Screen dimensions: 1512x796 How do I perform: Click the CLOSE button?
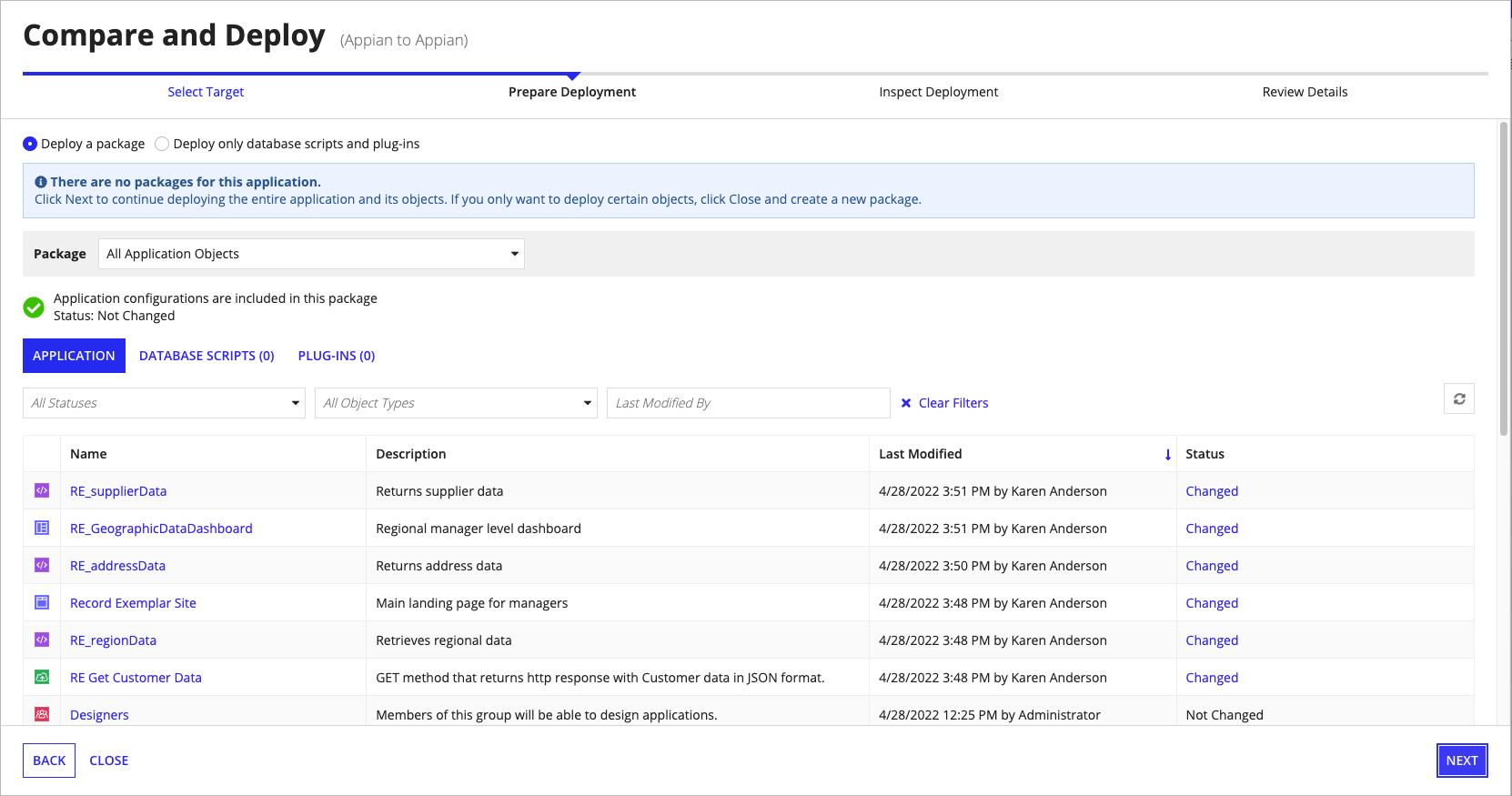point(109,761)
